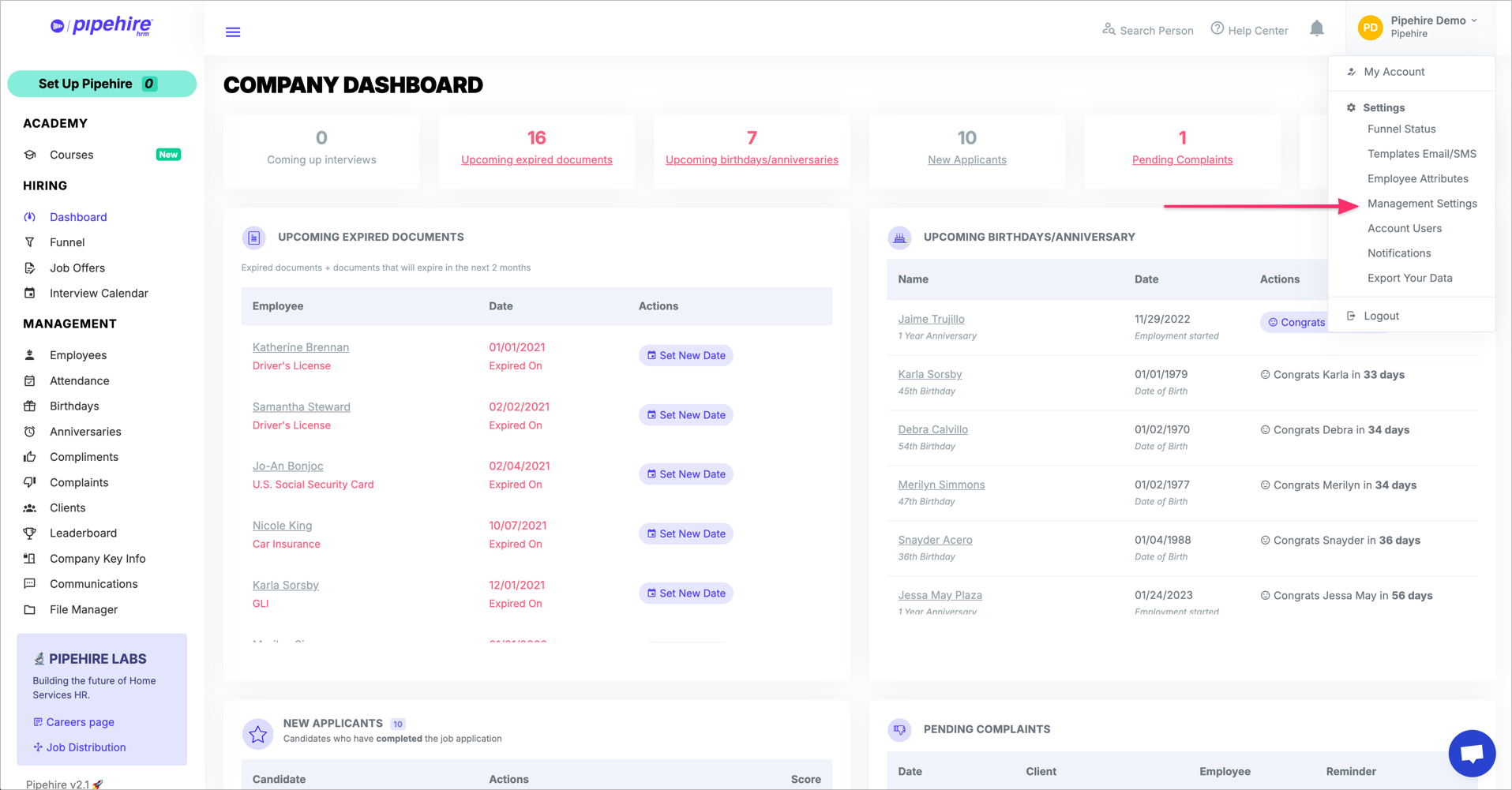1512x790 pixels.
Task: Open the chat support bubble
Action: pyautogui.click(x=1472, y=754)
